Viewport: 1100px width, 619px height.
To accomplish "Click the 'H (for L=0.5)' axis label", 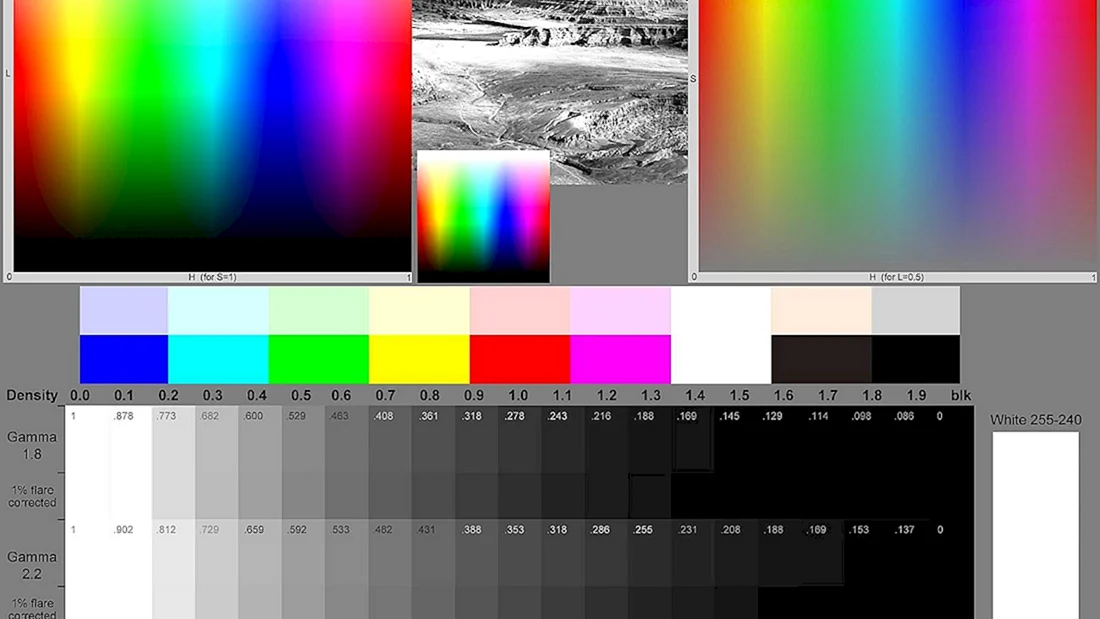I will tap(897, 277).
